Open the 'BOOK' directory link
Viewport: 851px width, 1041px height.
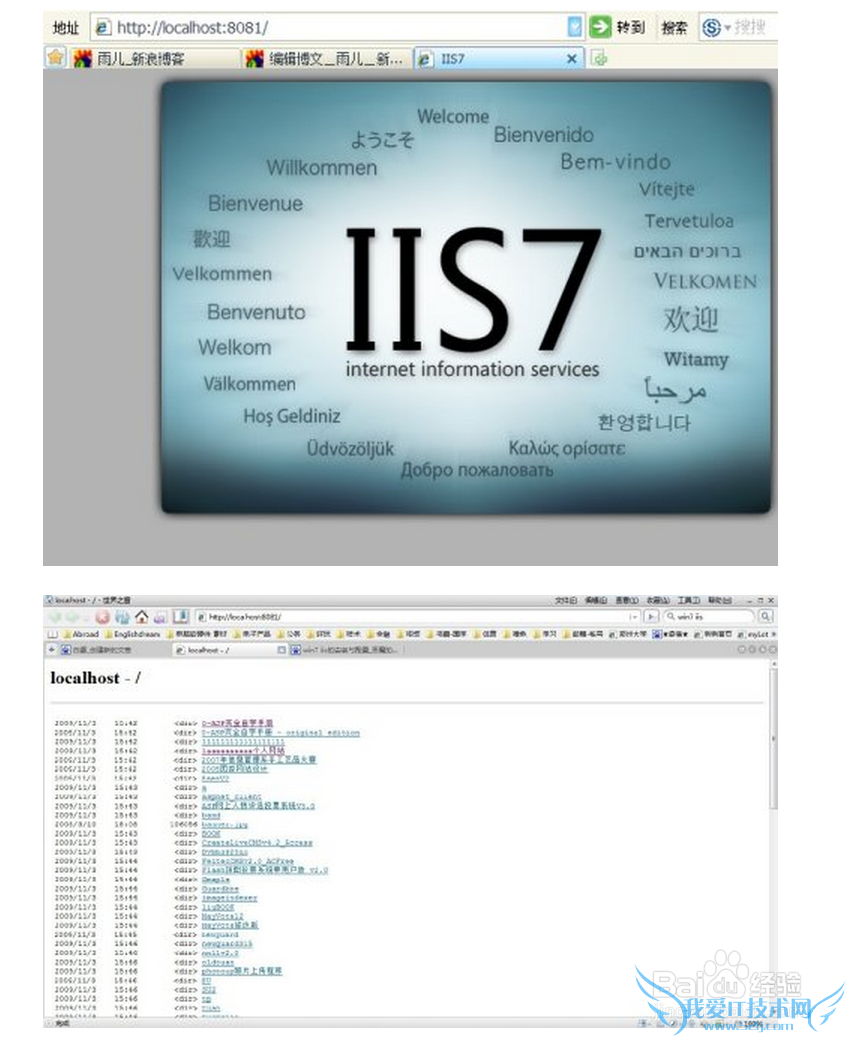tap(211, 834)
